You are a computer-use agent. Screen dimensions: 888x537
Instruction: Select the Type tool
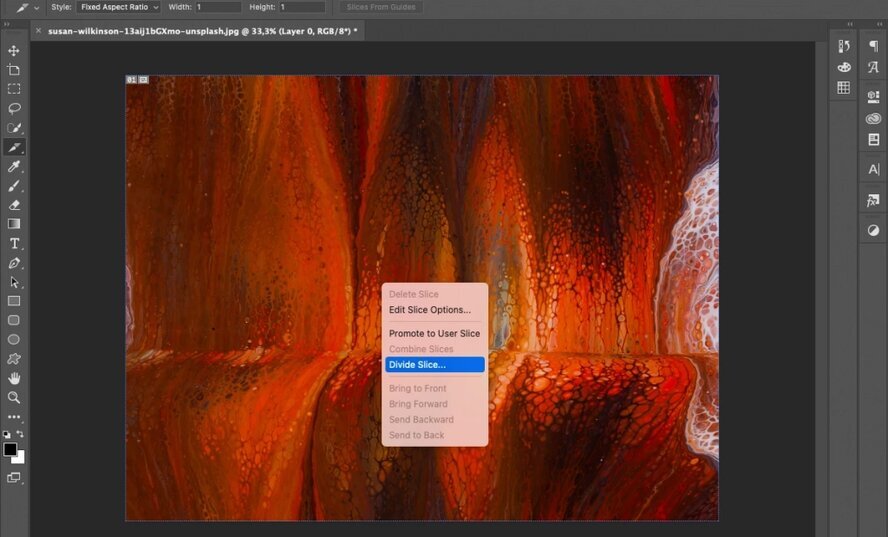pyautogui.click(x=14, y=244)
